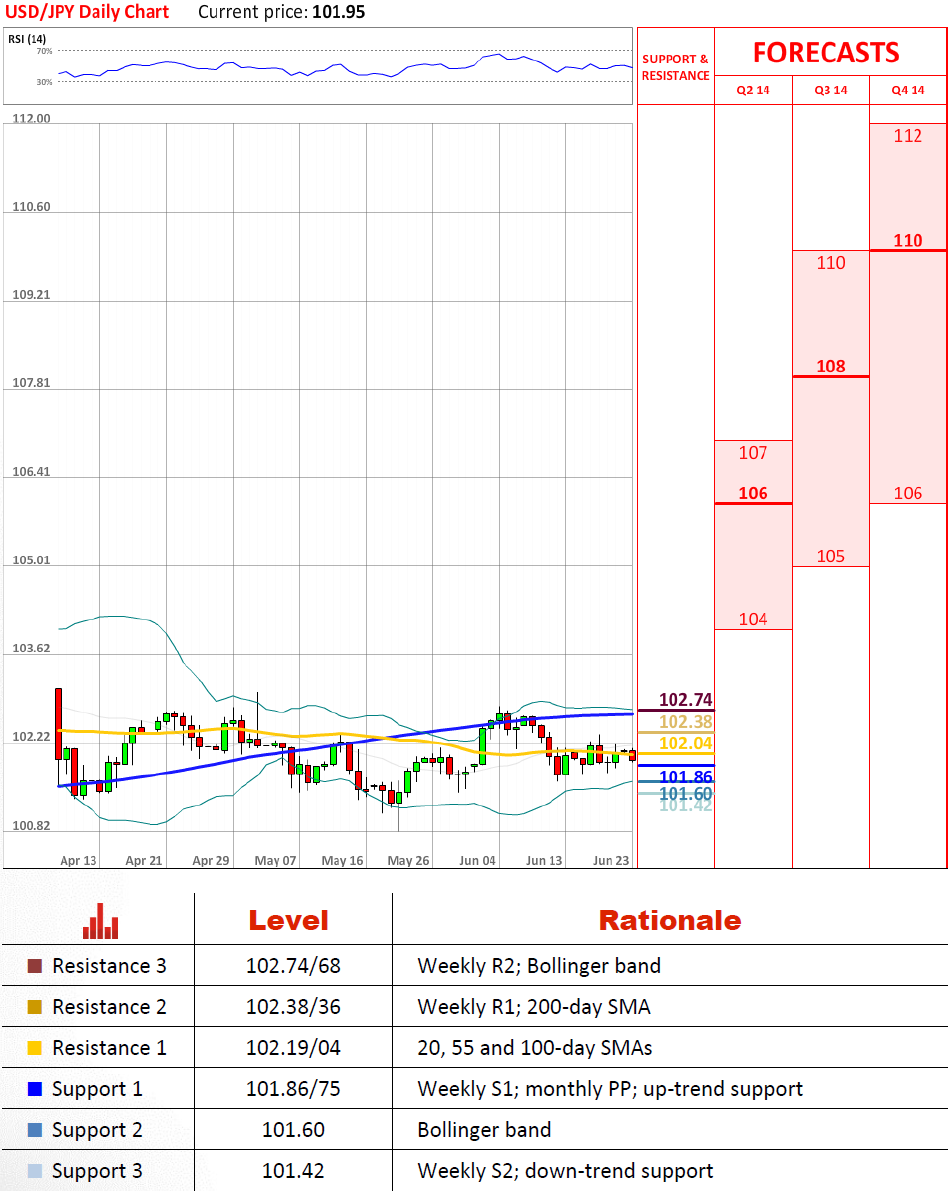Image resolution: width=949 pixels, height=1191 pixels.
Task: Click the Resistance 3 dark red swatch
Action: [35, 966]
